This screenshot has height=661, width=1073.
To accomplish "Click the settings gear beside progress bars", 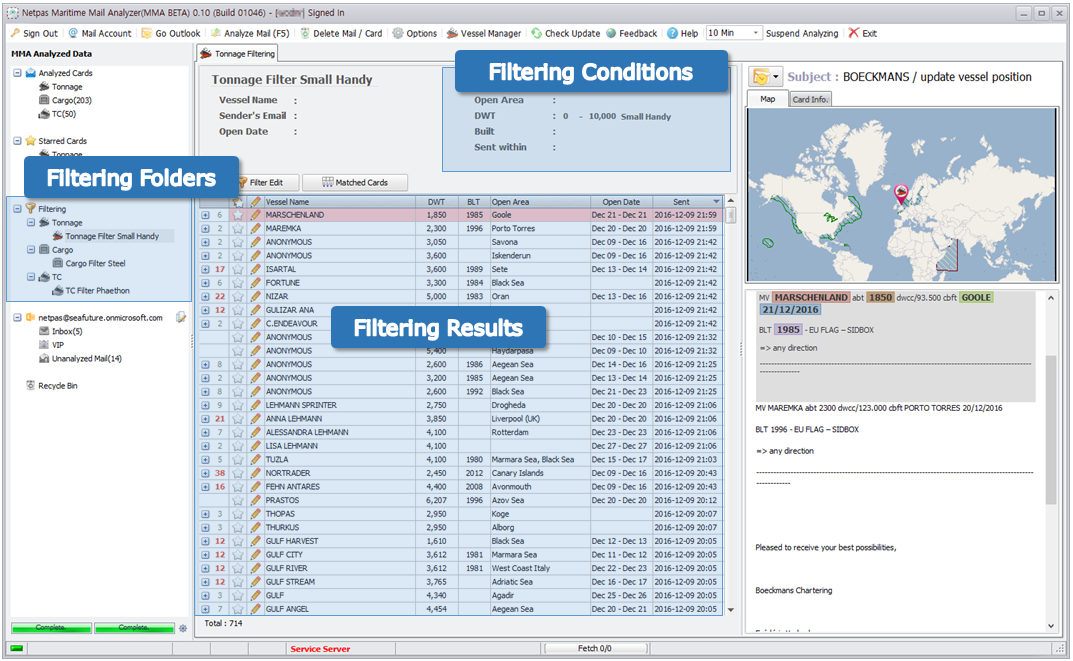I will tap(183, 628).
